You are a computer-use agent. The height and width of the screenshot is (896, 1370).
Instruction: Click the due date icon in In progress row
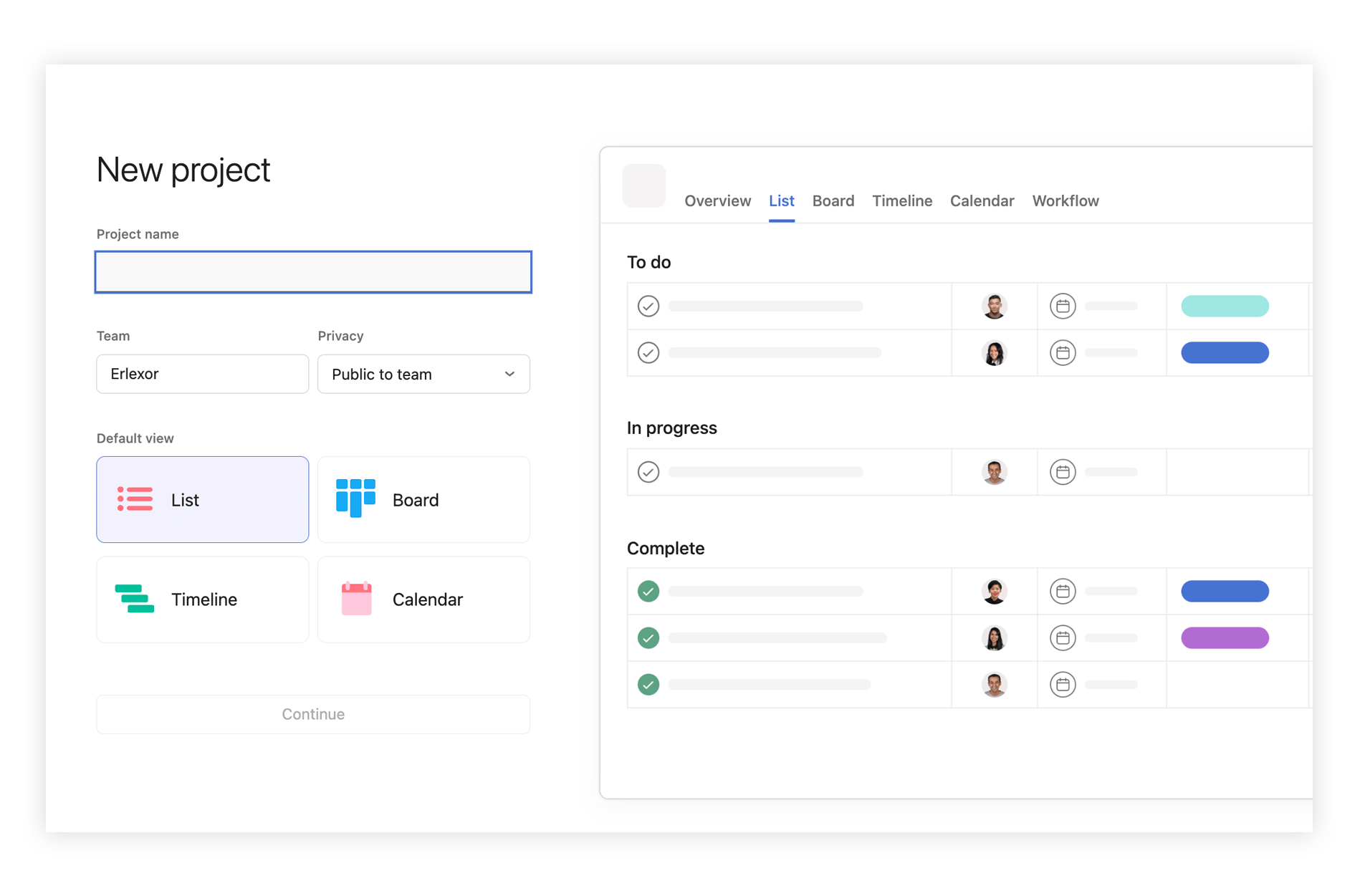click(x=1062, y=472)
